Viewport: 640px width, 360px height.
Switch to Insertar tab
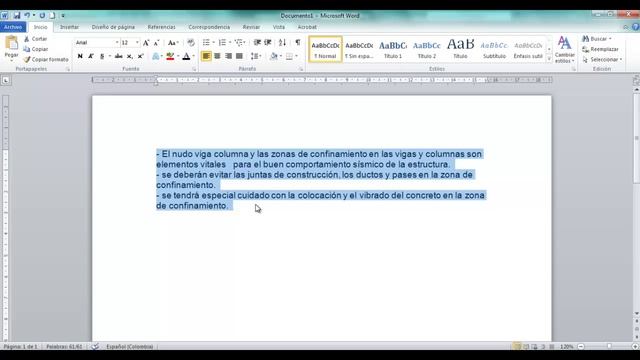tap(69, 27)
